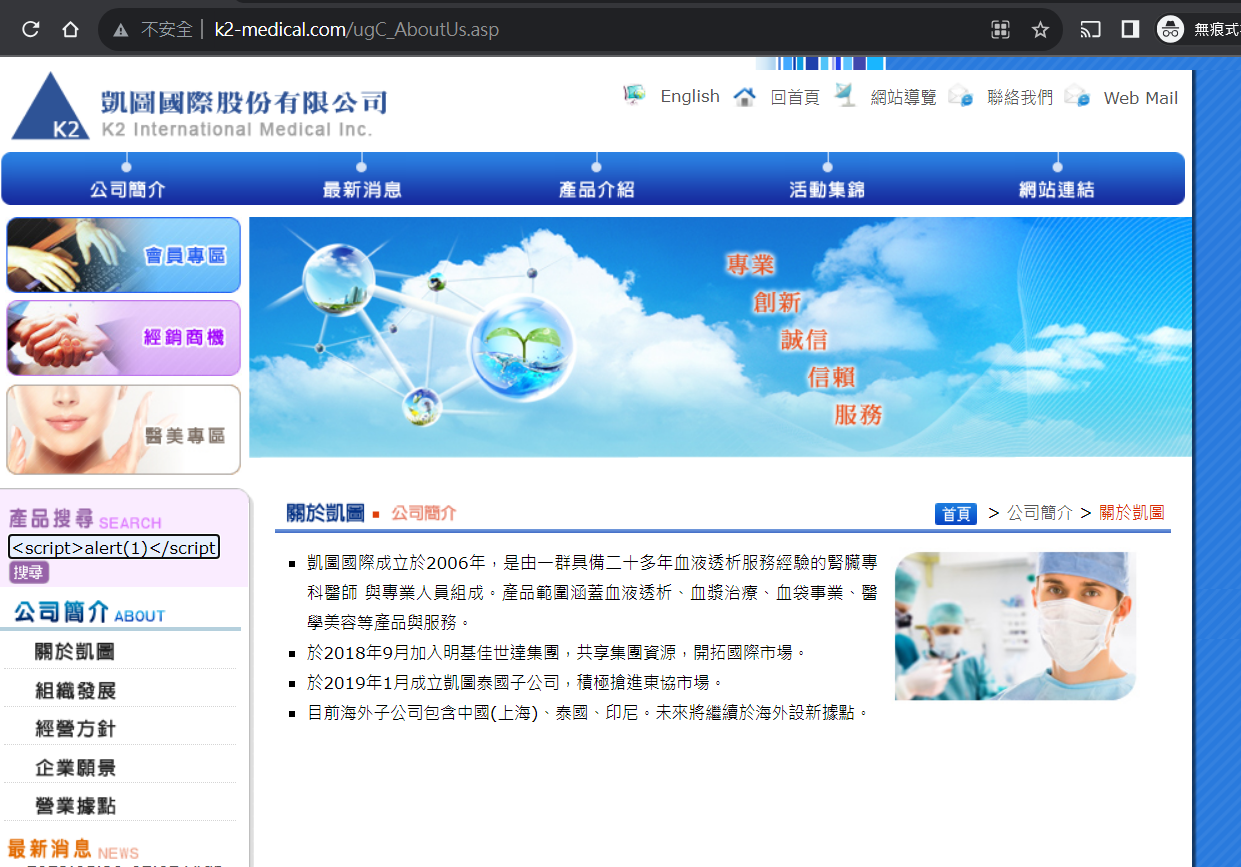Image resolution: width=1241 pixels, height=867 pixels.
Task: Open the 網站連結 navigation menu
Action: [x=1057, y=189]
